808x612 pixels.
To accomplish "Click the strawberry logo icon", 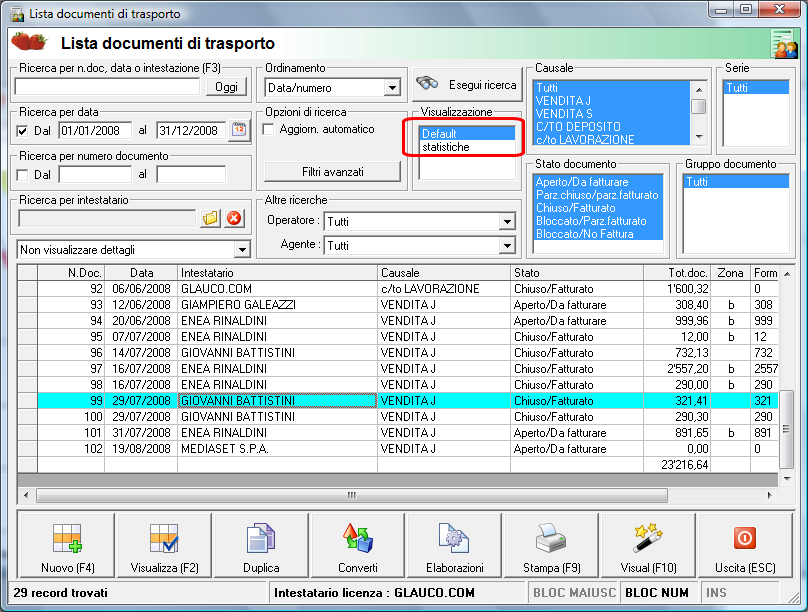I will tap(29, 42).
